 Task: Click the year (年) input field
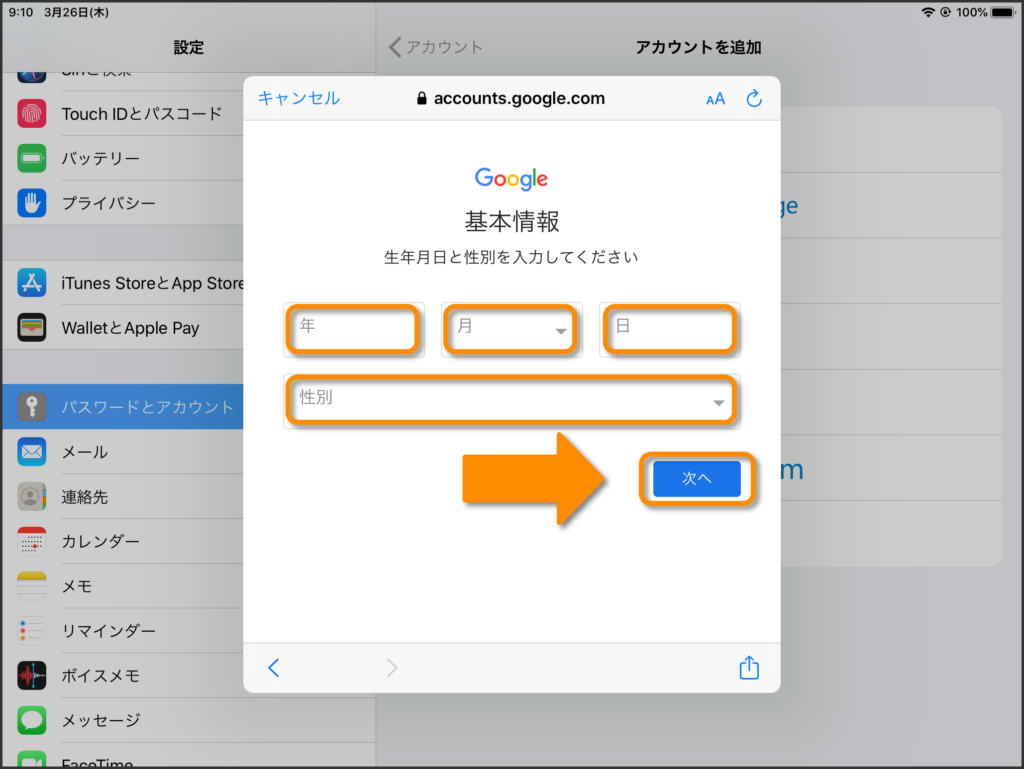coord(353,329)
